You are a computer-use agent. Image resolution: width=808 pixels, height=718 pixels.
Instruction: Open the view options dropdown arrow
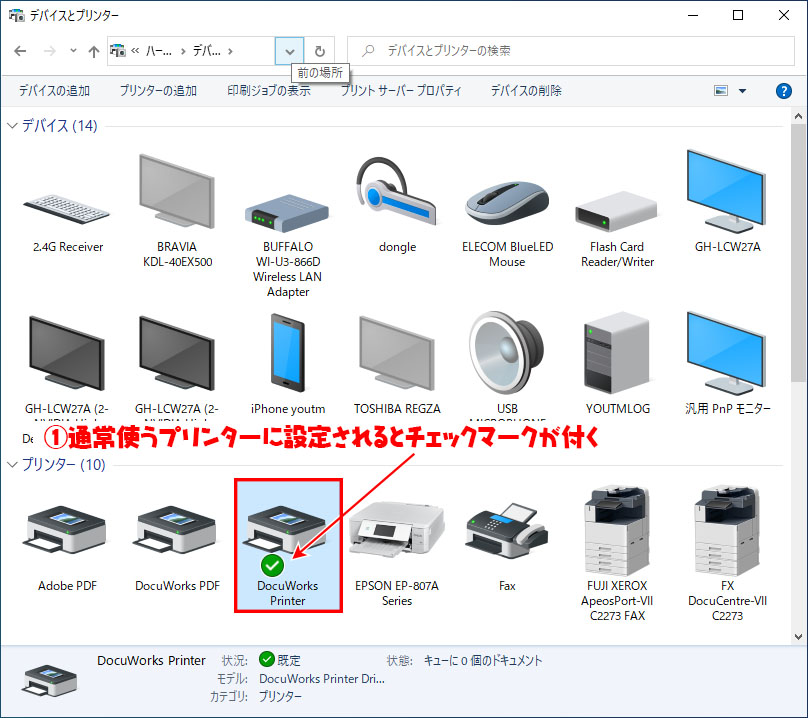(743, 91)
